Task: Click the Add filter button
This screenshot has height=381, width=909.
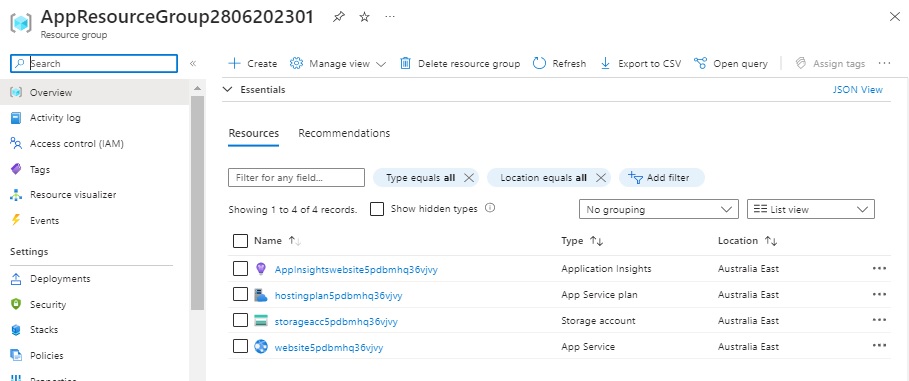Action: point(661,177)
